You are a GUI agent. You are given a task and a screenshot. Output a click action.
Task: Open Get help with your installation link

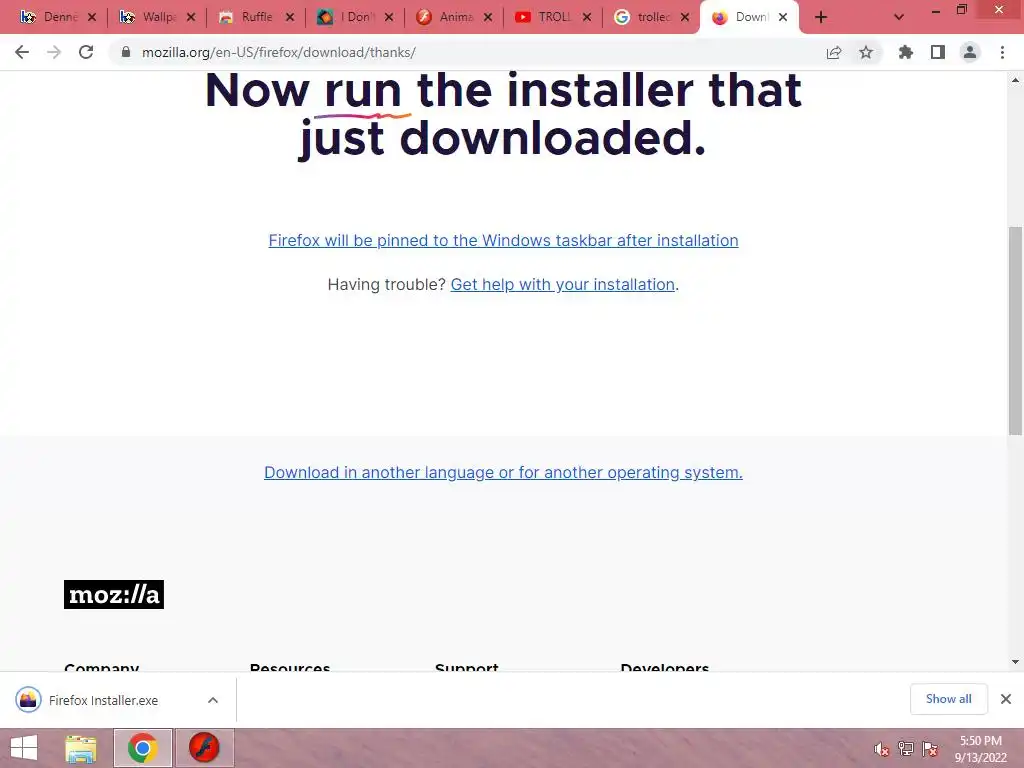[562, 285]
